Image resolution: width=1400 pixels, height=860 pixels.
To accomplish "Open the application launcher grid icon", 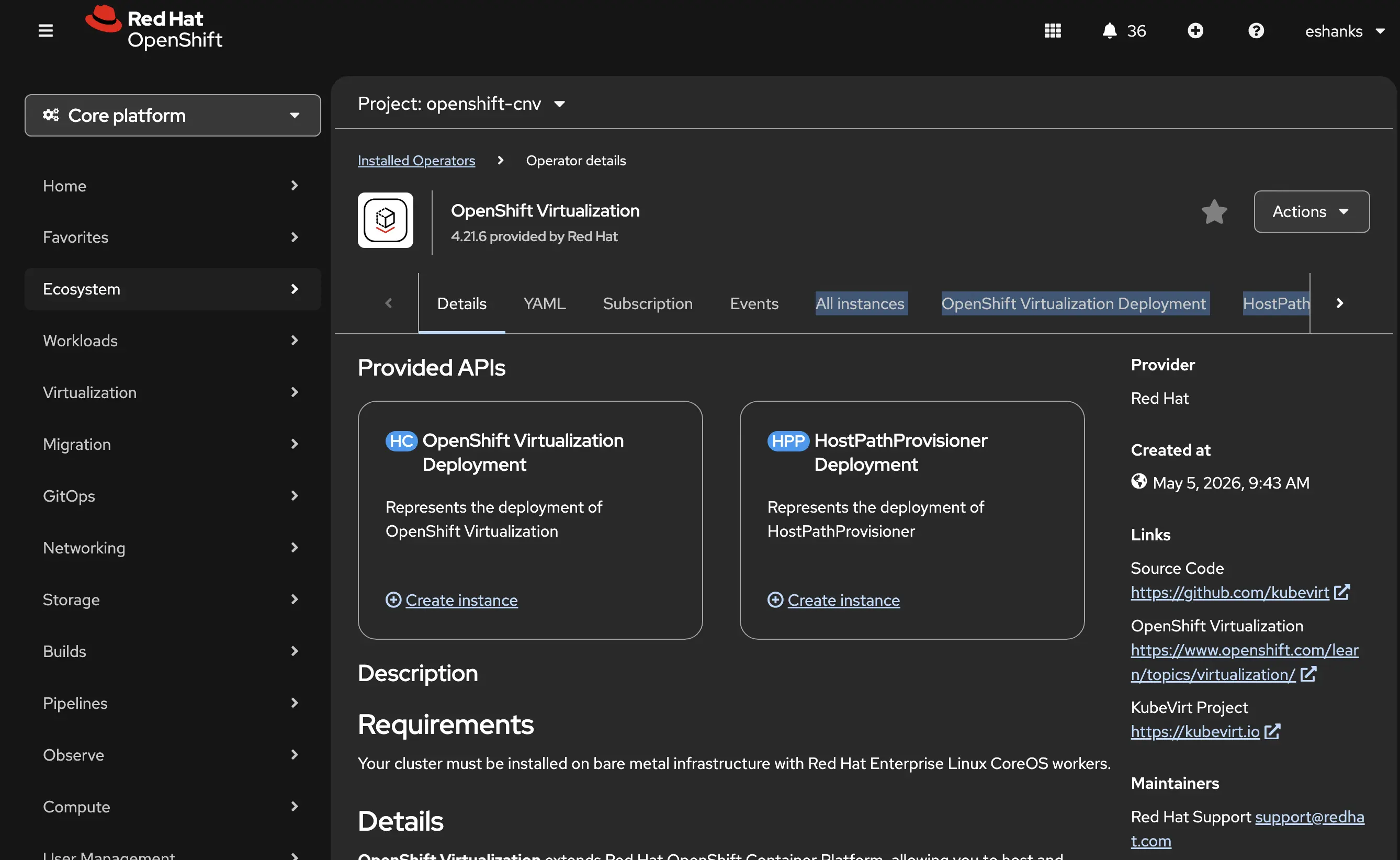I will (x=1053, y=31).
